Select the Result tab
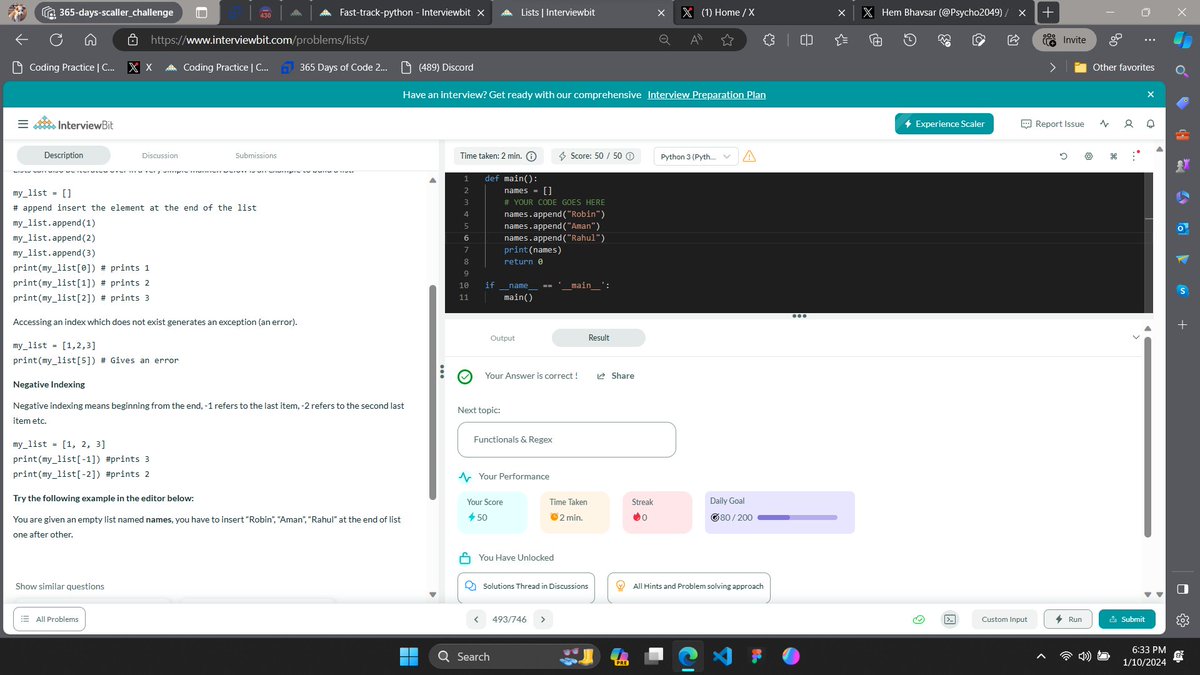 pos(599,338)
